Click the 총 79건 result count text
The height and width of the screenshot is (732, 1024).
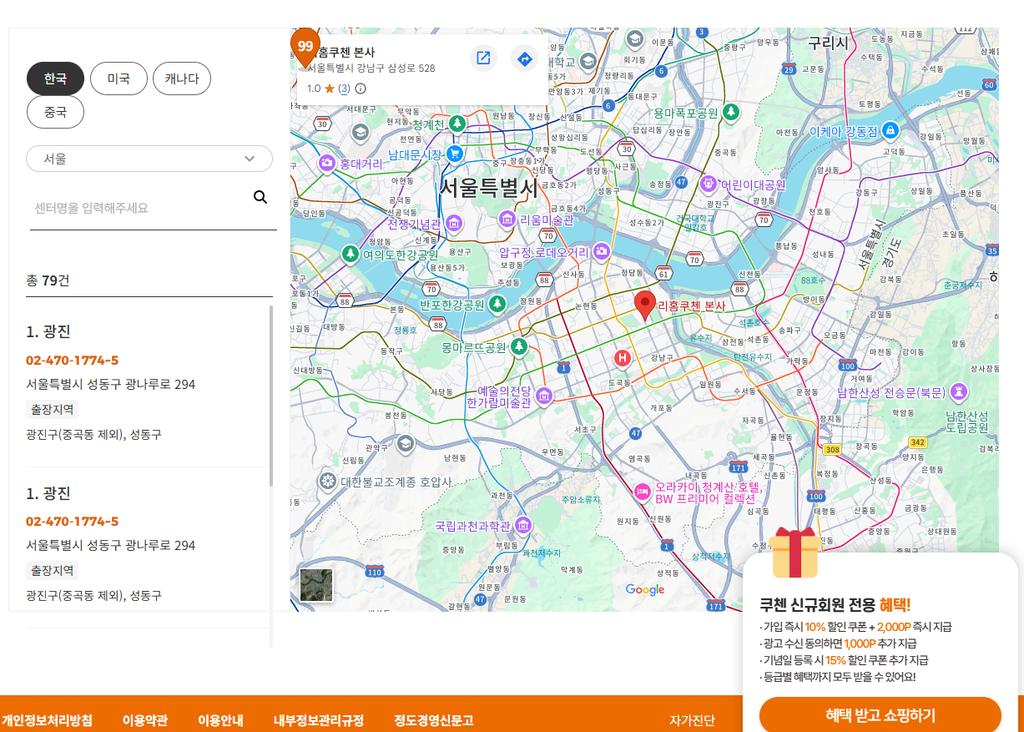(48, 281)
